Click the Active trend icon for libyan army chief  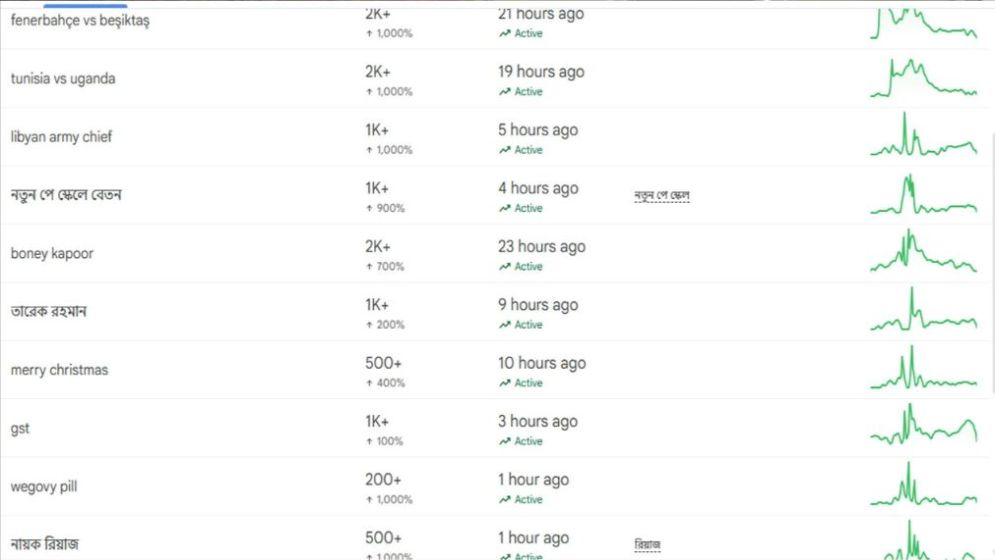point(505,150)
